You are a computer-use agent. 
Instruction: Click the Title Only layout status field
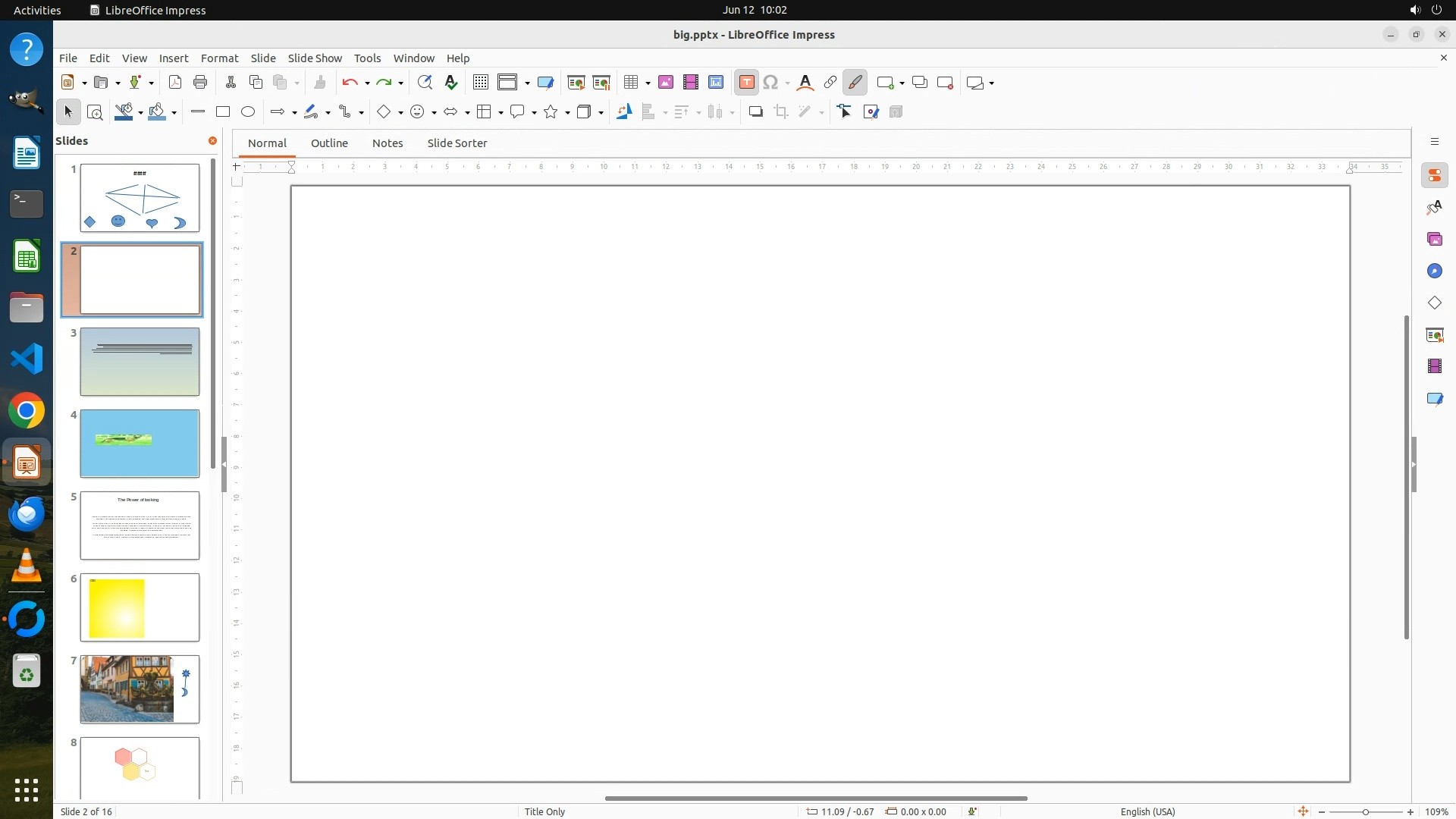[544, 811]
